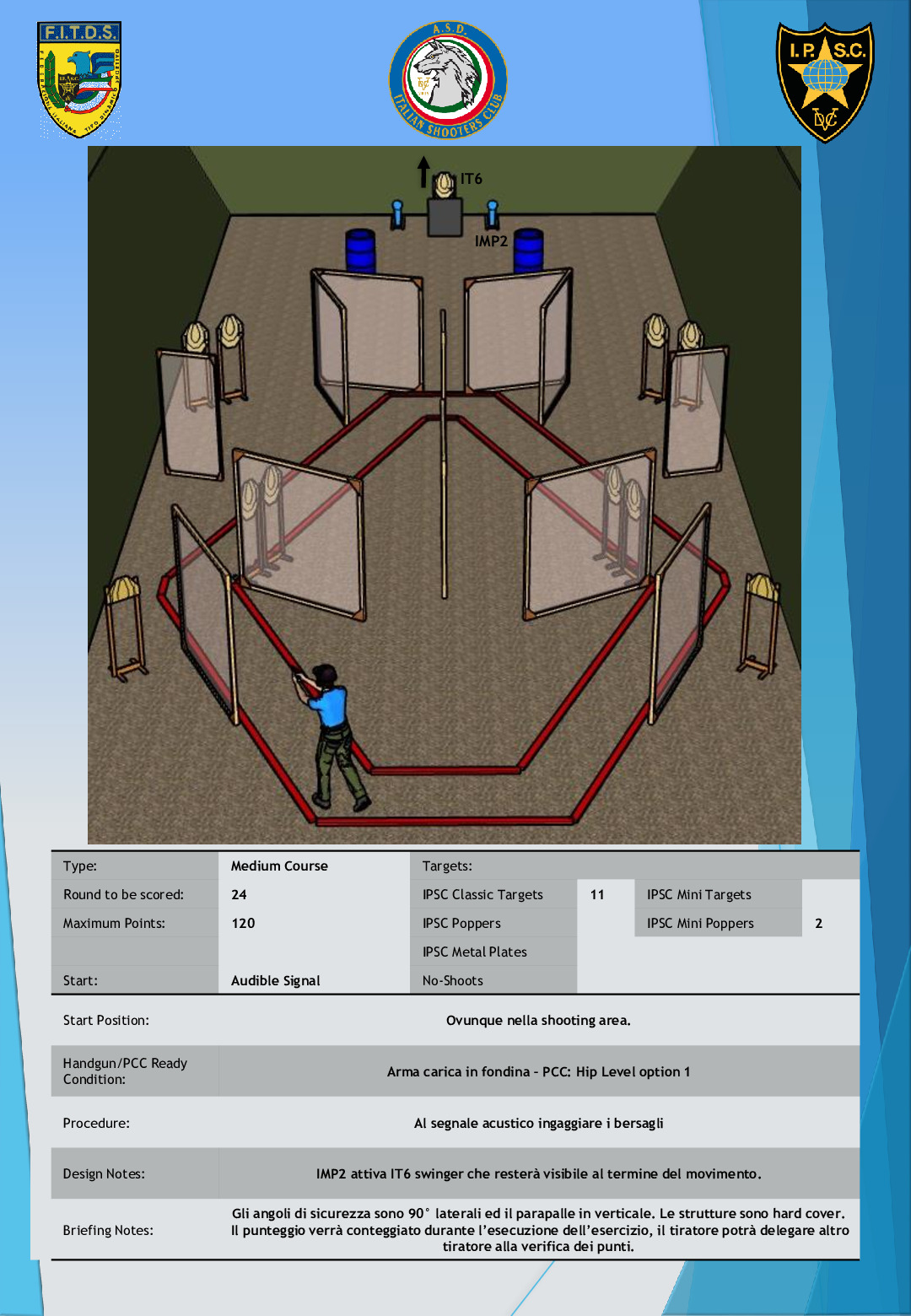This screenshot has width=911, height=1316.
Task: Click the gray box beneath the IT6 target
Action: [445, 218]
